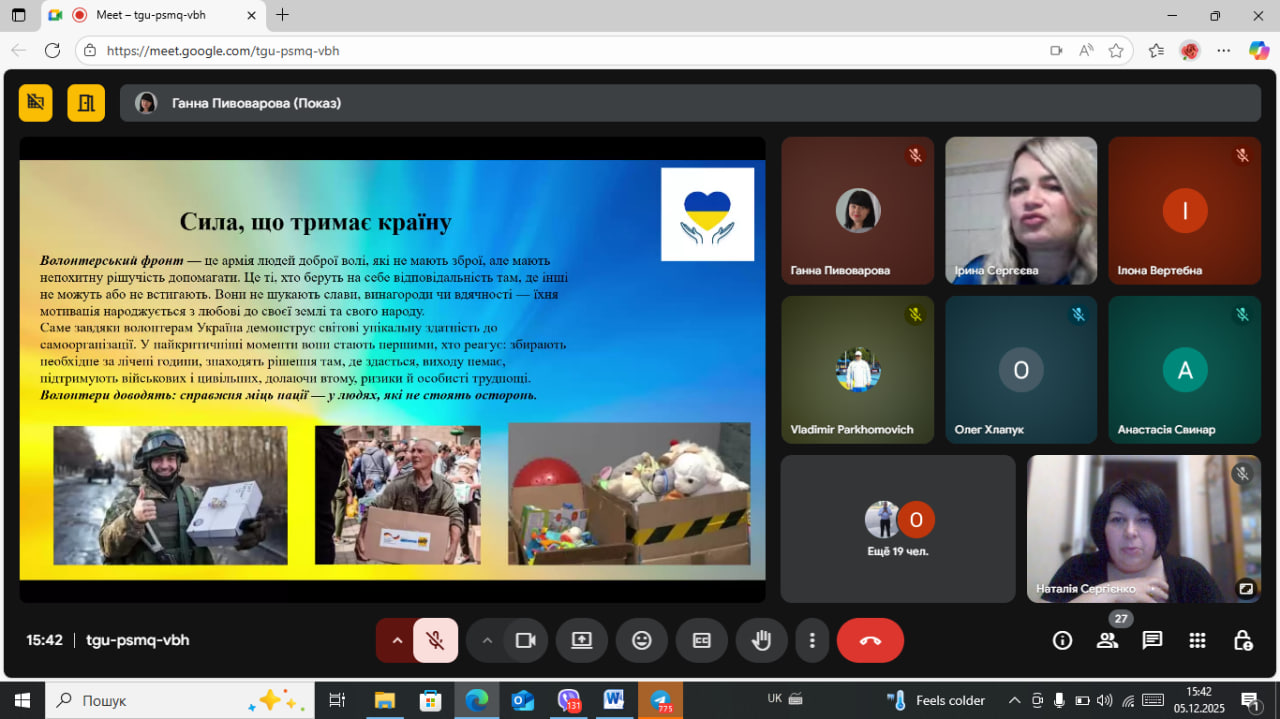
Task: Show the participants list
Action: (1107, 641)
